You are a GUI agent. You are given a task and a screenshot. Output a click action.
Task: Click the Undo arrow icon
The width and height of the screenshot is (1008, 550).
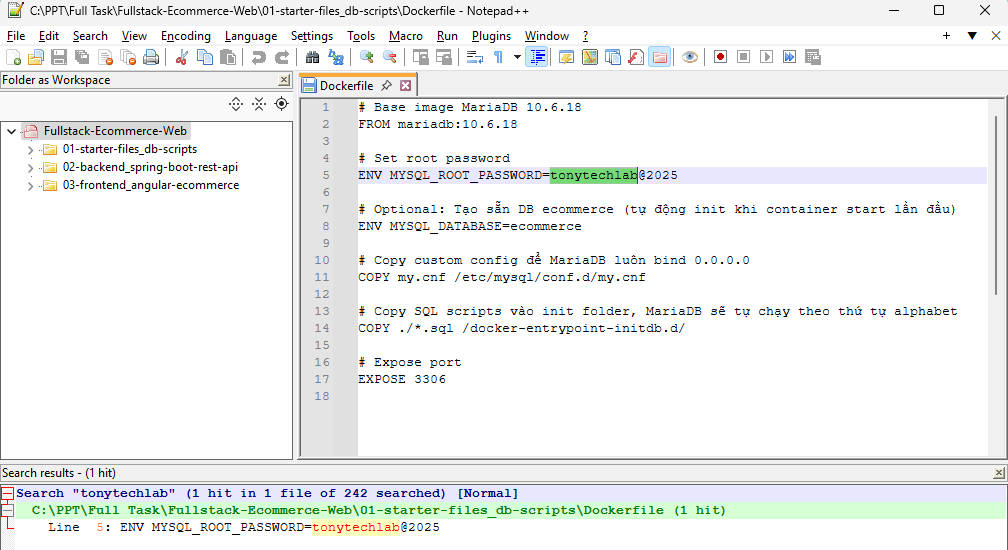(x=259, y=57)
